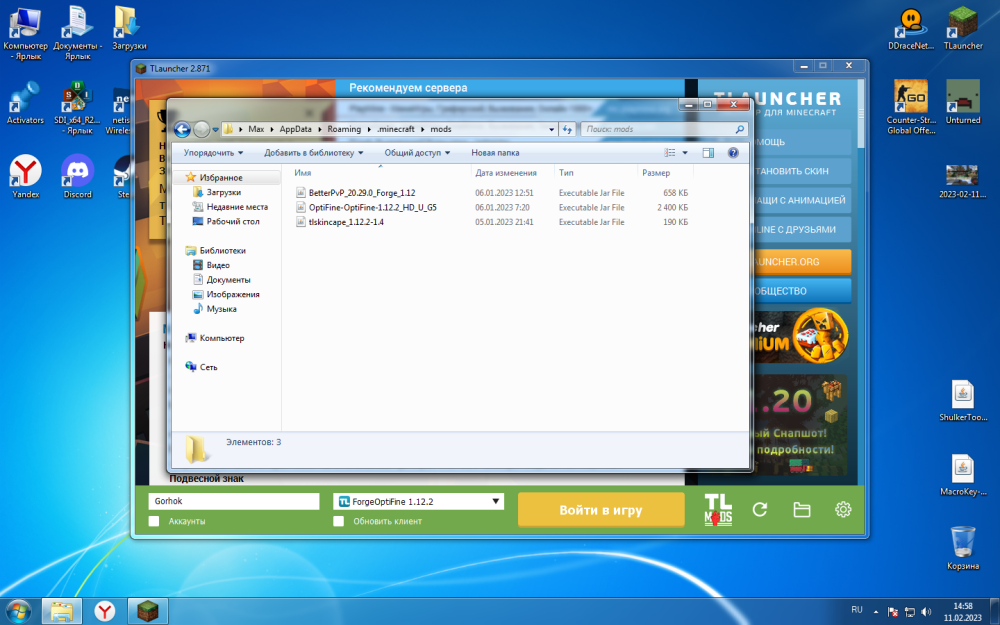1000x625 pixels.
Task: Select Activators desktop icon
Action: click(x=26, y=102)
